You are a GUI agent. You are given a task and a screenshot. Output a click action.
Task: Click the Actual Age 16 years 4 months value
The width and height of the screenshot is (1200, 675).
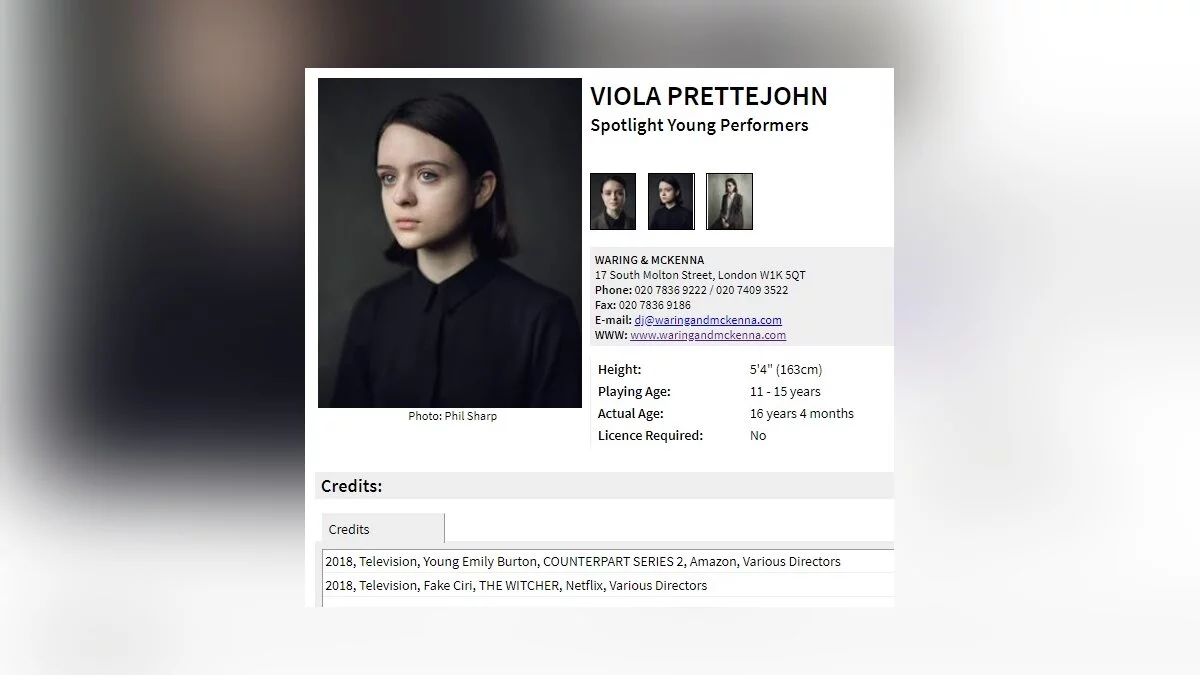tap(801, 413)
